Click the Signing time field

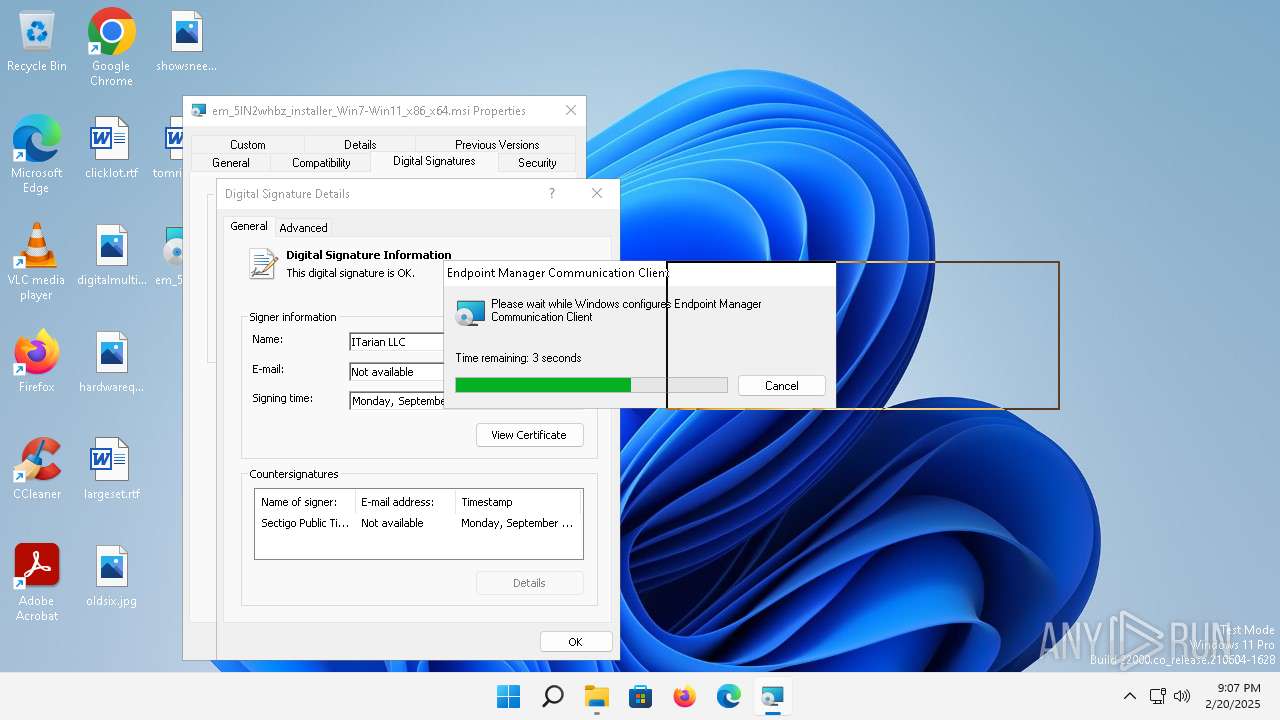(396, 401)
